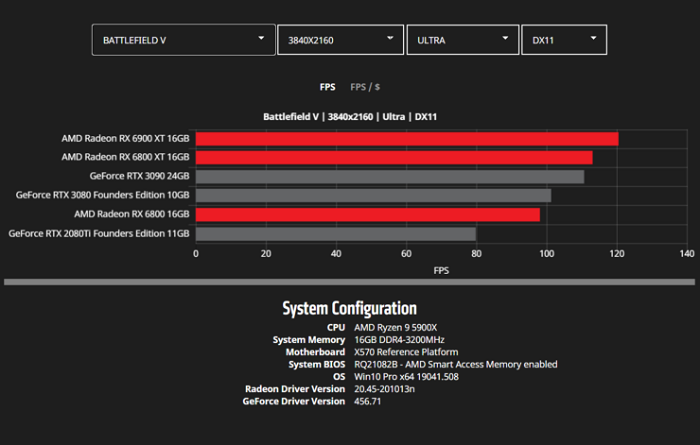Click the gray GeForce RTX 3090 bar
700x445 pixels.
pyautogui.click(x=389, y=176)
